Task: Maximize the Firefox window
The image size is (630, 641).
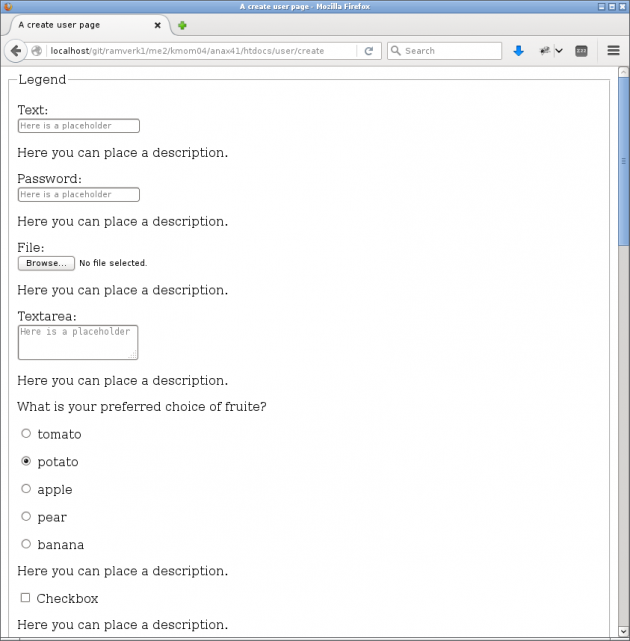Action: (x=612, y=7)
